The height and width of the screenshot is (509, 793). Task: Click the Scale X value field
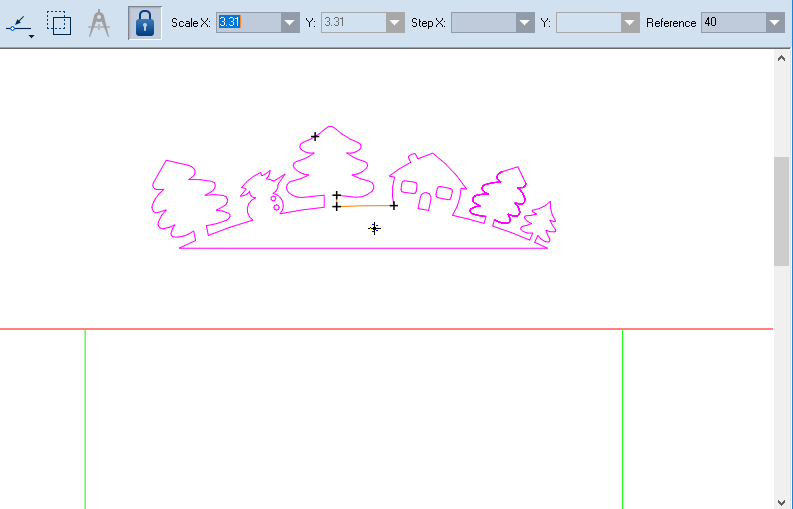point(247,22)
